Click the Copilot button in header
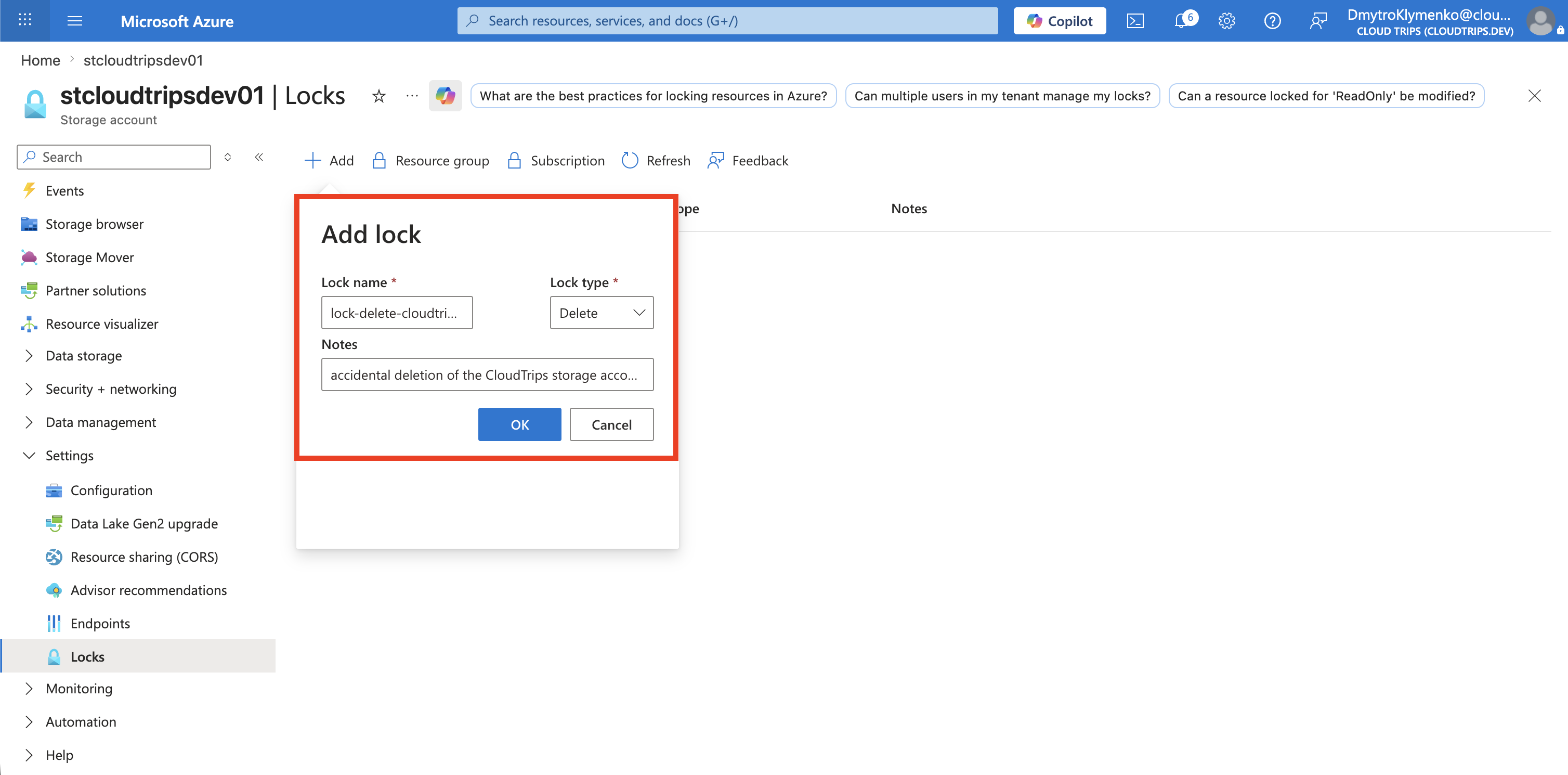The height and width of the screenshot is (775, 1568). pyautogui.click(x=1059, y=21)
